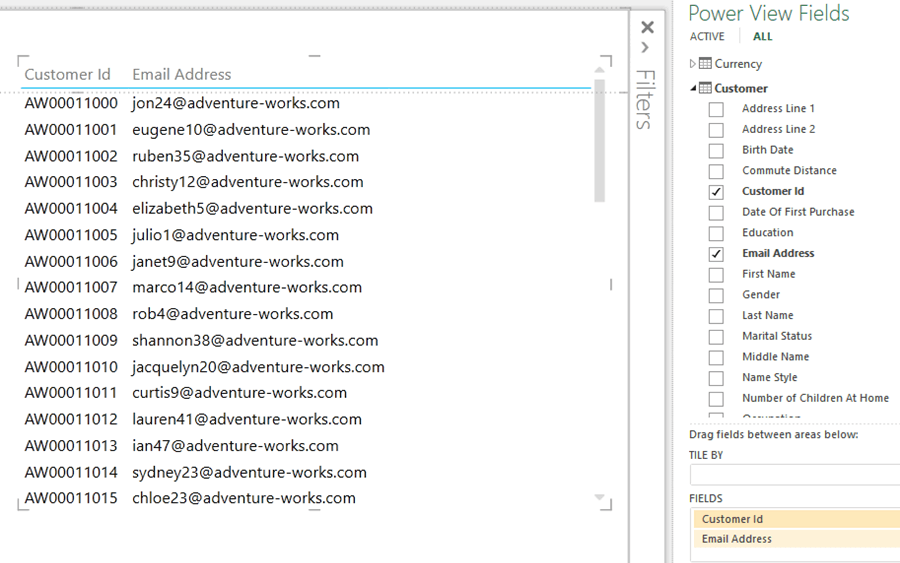Screen dimensions: 900x563
Task: Select the cell AW00011015
Action: point(71,498)
